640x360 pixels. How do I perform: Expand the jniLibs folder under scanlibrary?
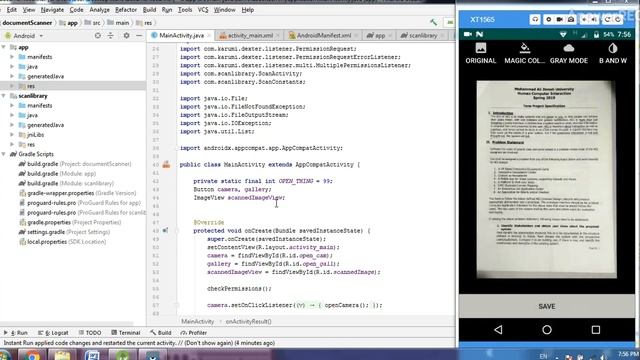[x=12, y=135]
